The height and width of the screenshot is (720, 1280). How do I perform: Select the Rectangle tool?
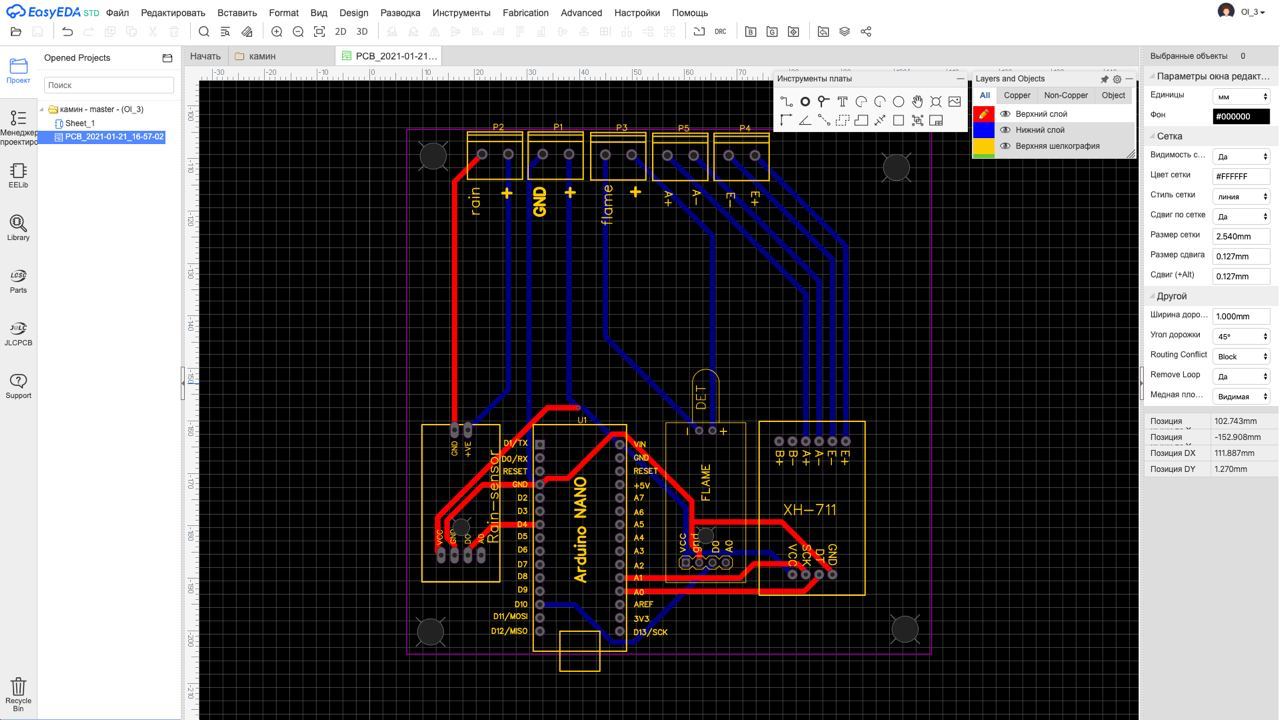tap(898, 120)
